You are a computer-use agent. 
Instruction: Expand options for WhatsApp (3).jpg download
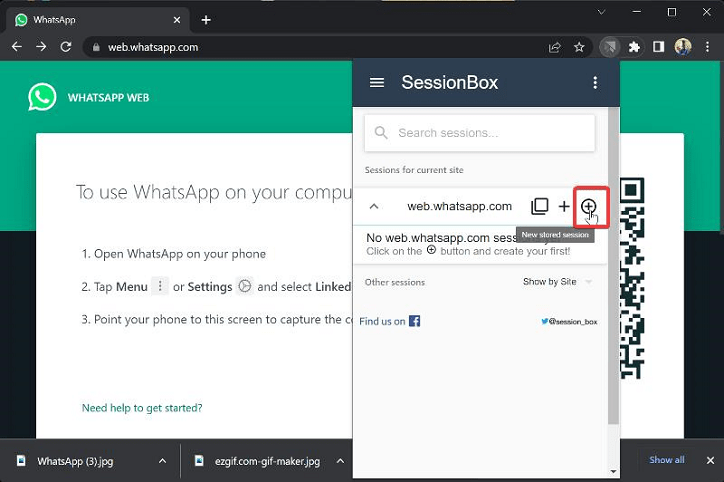tap(163, 461)
